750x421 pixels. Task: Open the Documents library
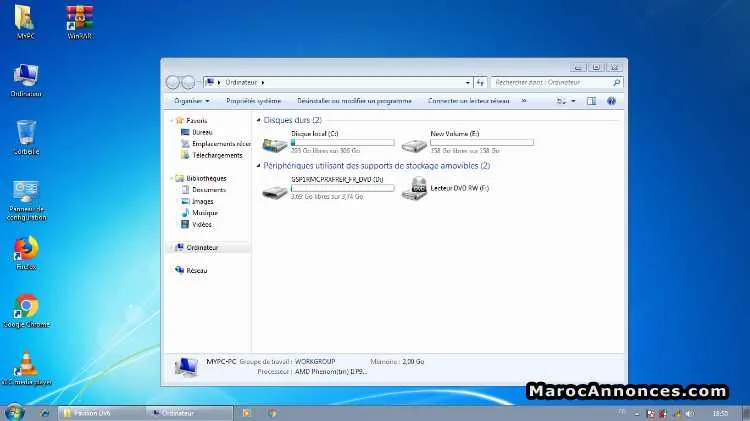tap(204, 190)
